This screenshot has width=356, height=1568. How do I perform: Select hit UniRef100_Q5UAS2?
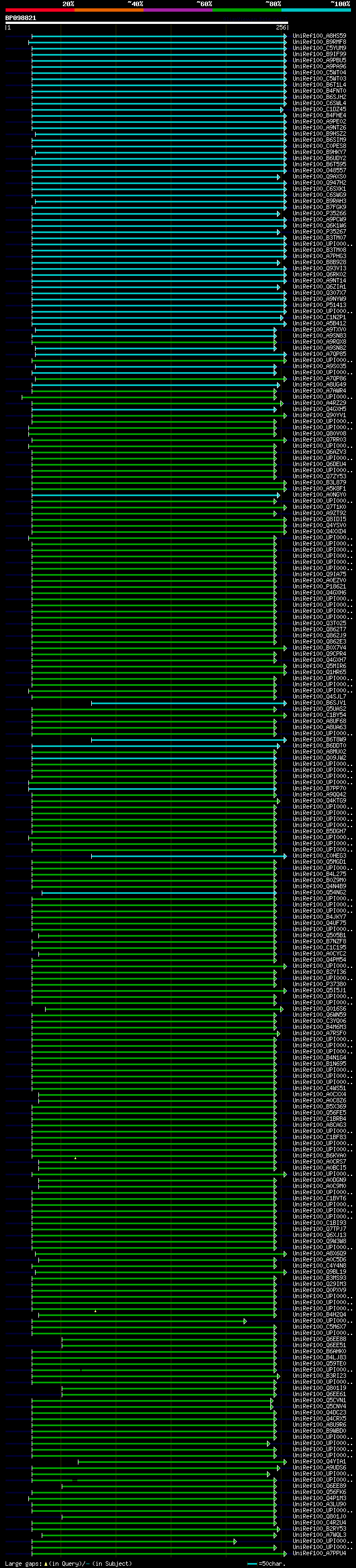(319, 709)
